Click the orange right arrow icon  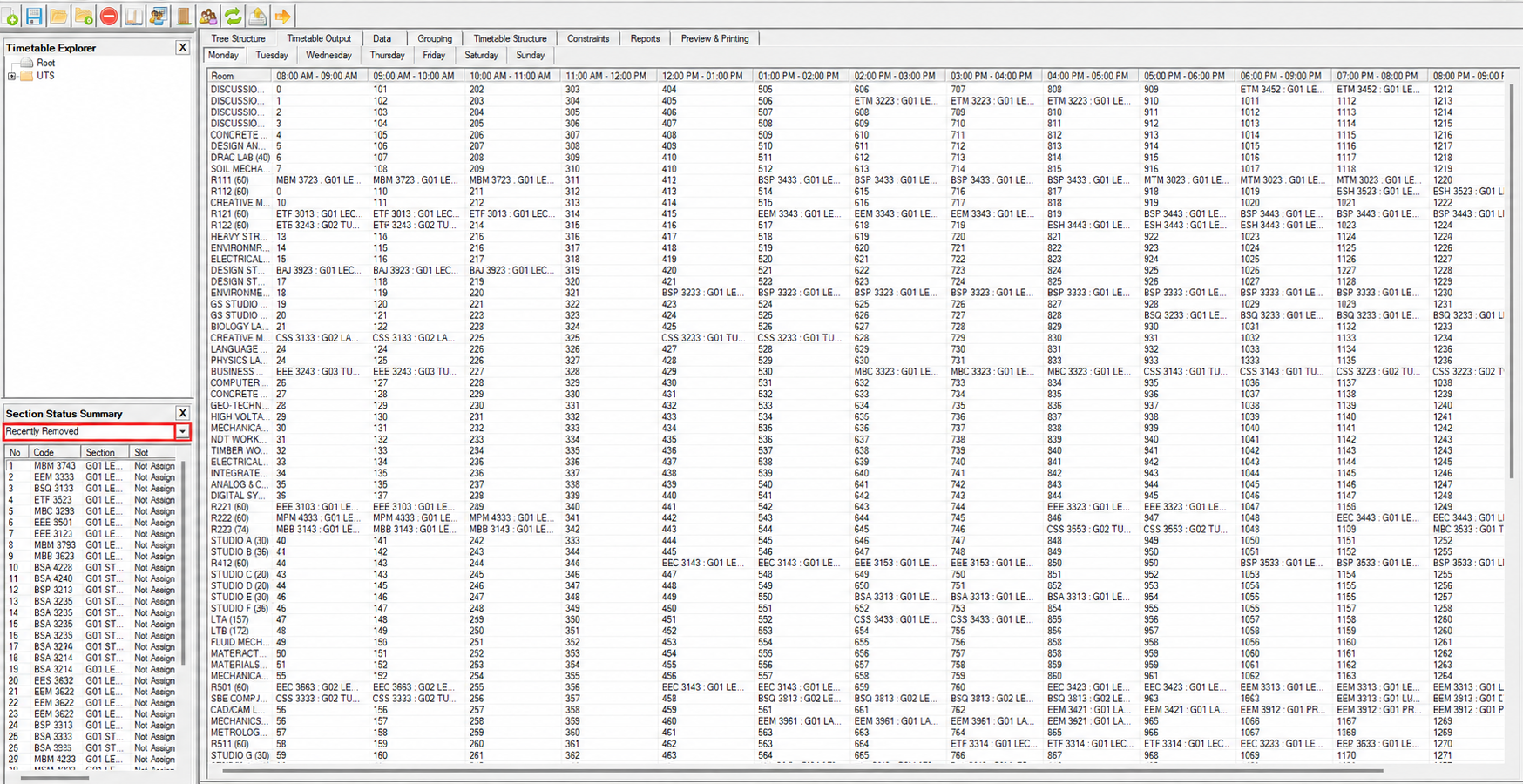tap(283, 16)
